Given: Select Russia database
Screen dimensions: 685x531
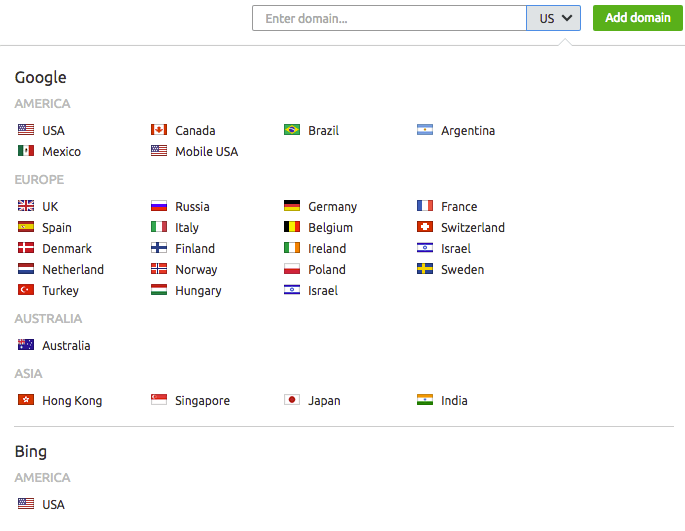Looking at the screenshot, I should tap(192, 207).
